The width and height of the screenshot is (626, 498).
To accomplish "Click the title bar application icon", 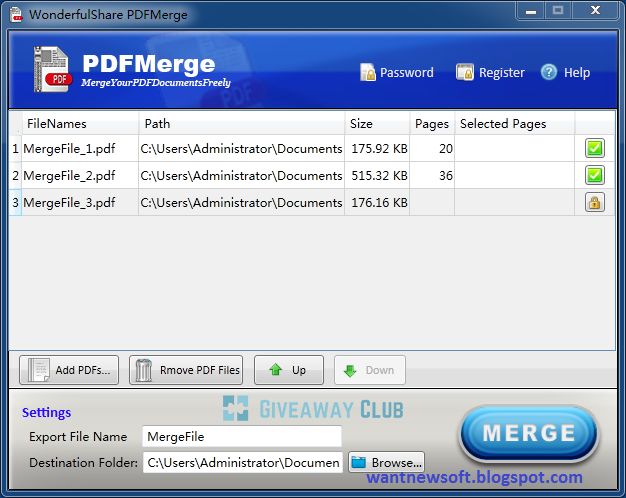I will point(16,14).
